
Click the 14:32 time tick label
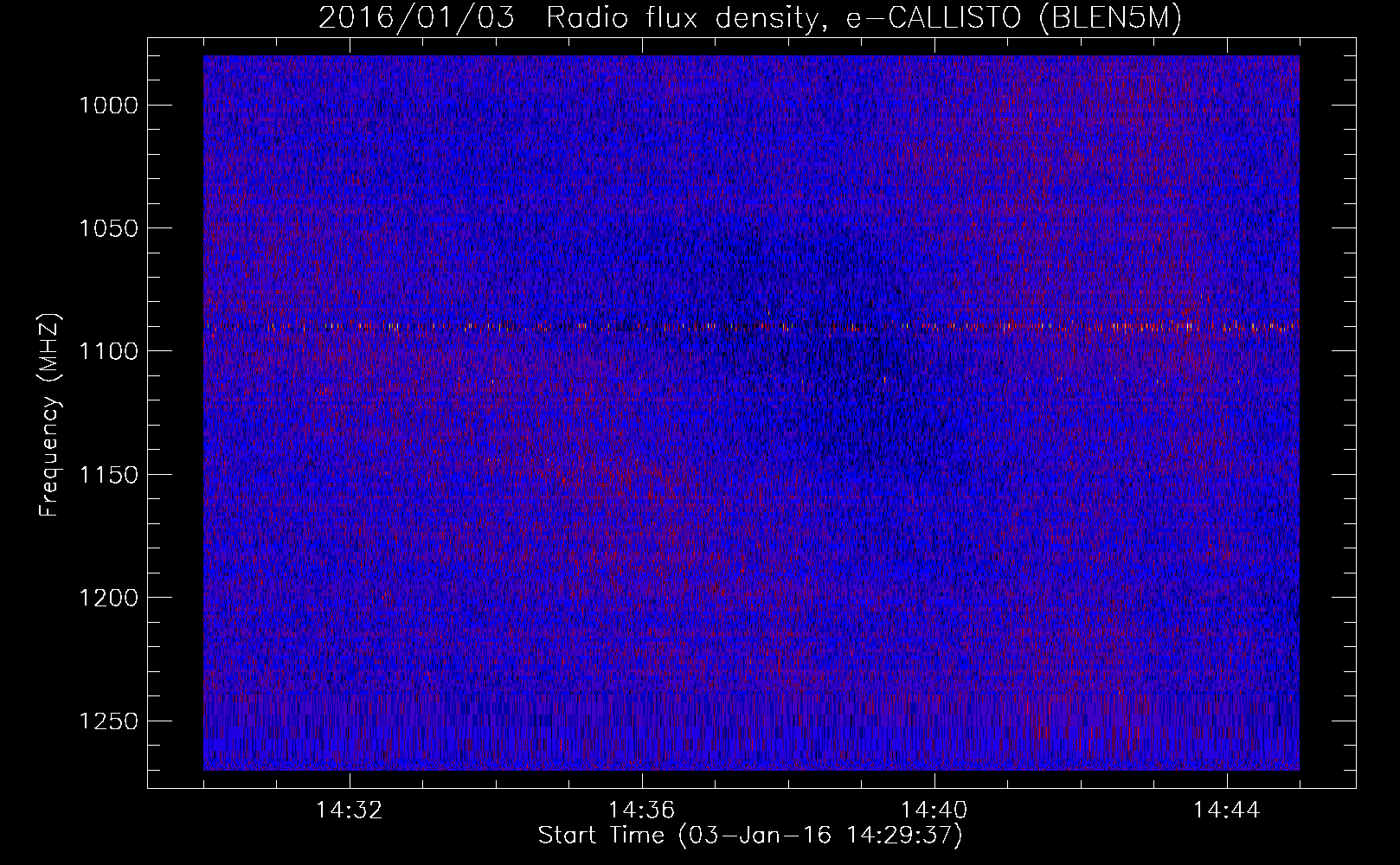[350, 811]
